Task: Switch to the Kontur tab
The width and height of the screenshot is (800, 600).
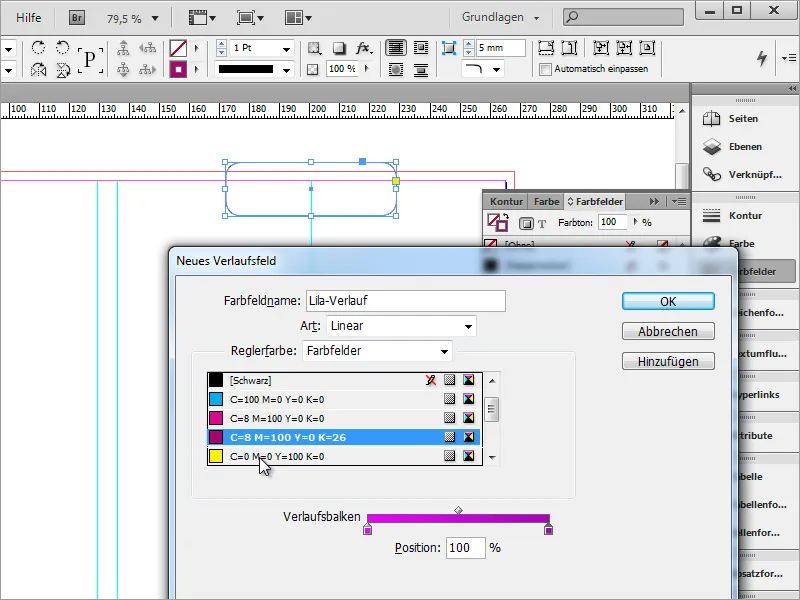Action: pos(506,202)
